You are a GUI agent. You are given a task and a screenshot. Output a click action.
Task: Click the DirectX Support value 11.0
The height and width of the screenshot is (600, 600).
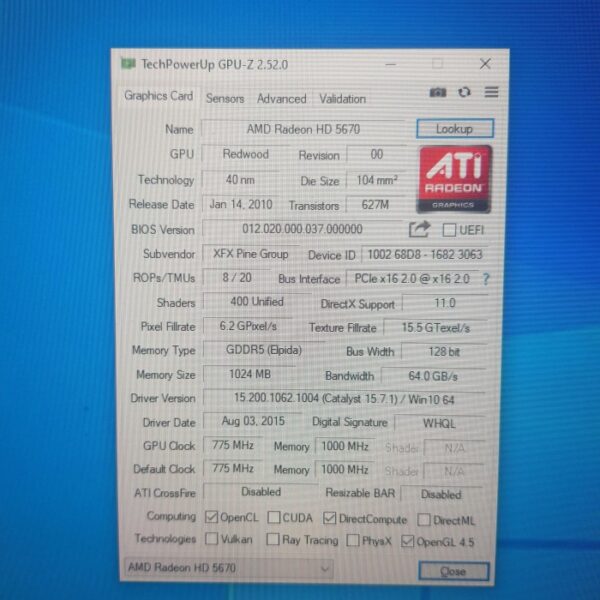(x=445, y=303)
